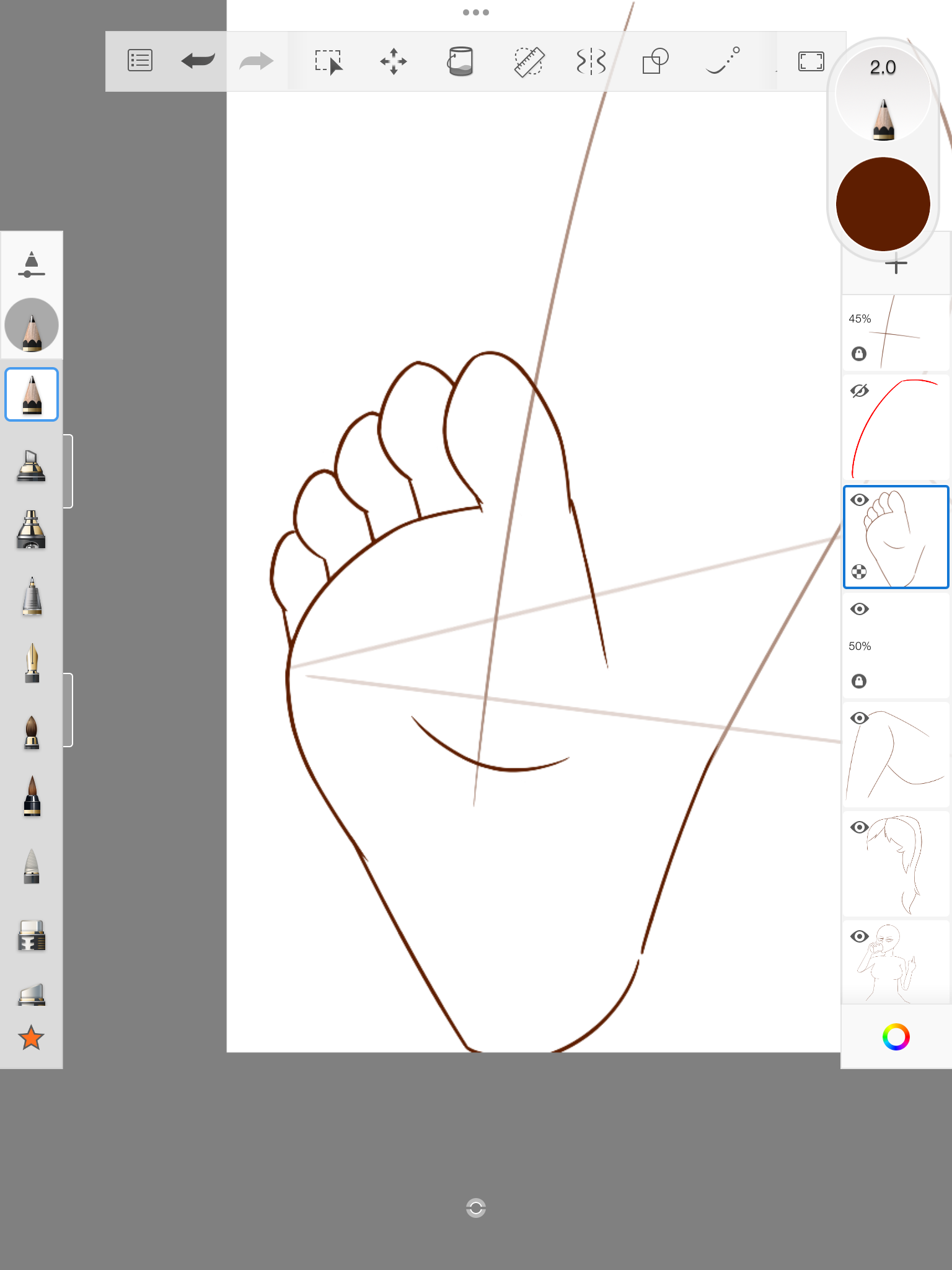
Task: Pick the Airbrush tool
Action: [32, 529]
